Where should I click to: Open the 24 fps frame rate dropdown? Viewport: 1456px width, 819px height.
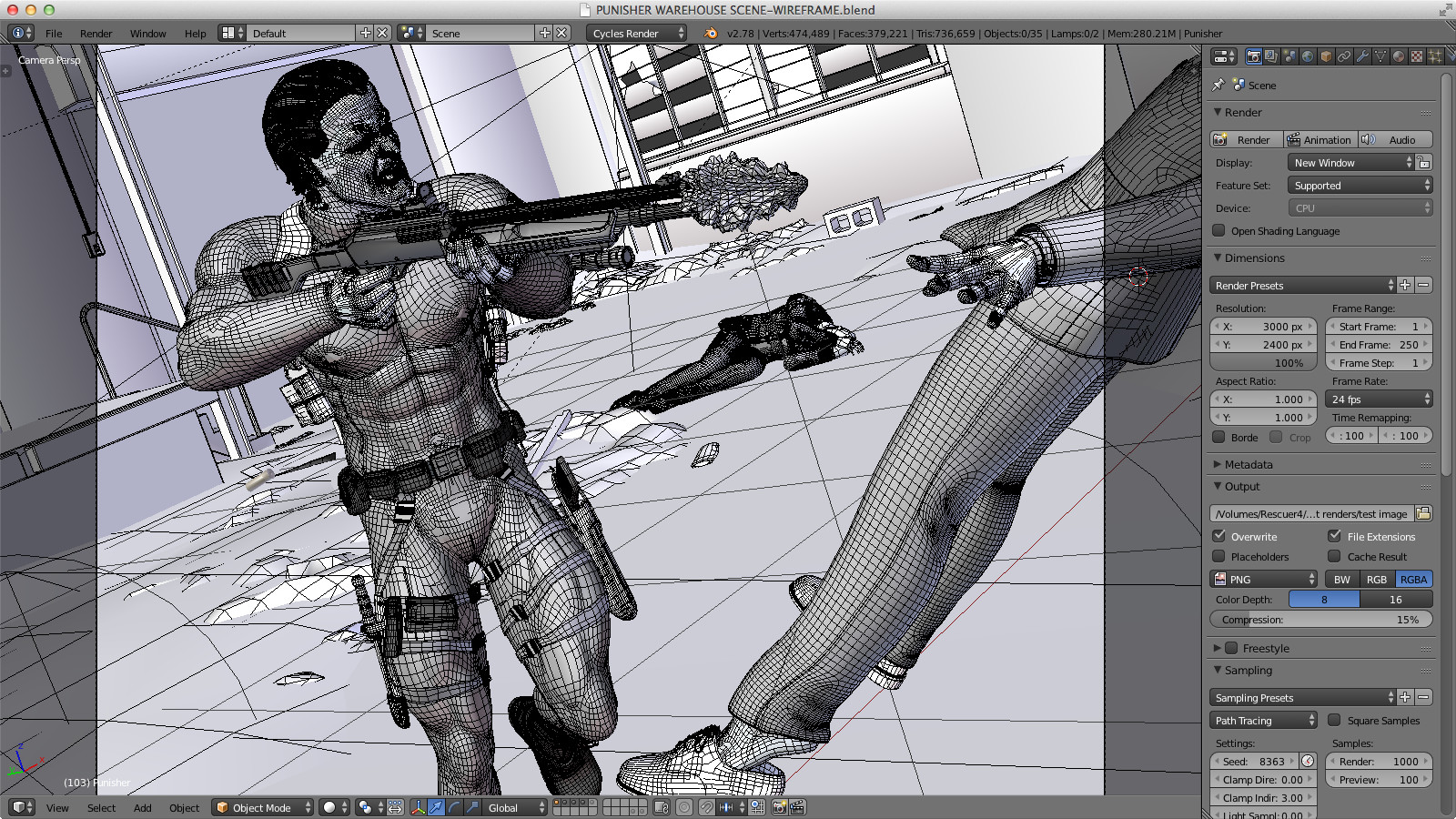click(1380, 399)
